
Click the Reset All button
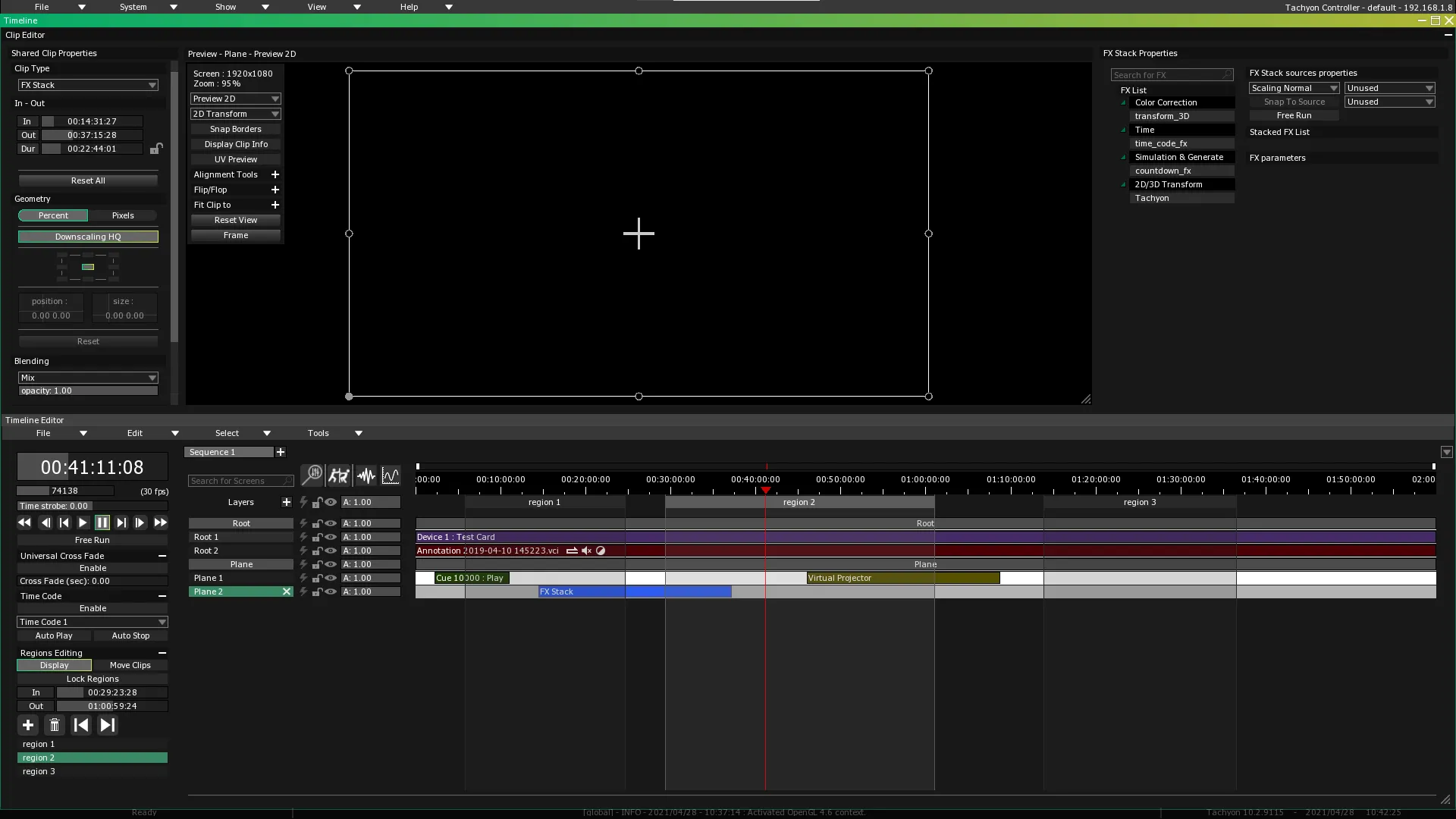[x=88, y=180]
